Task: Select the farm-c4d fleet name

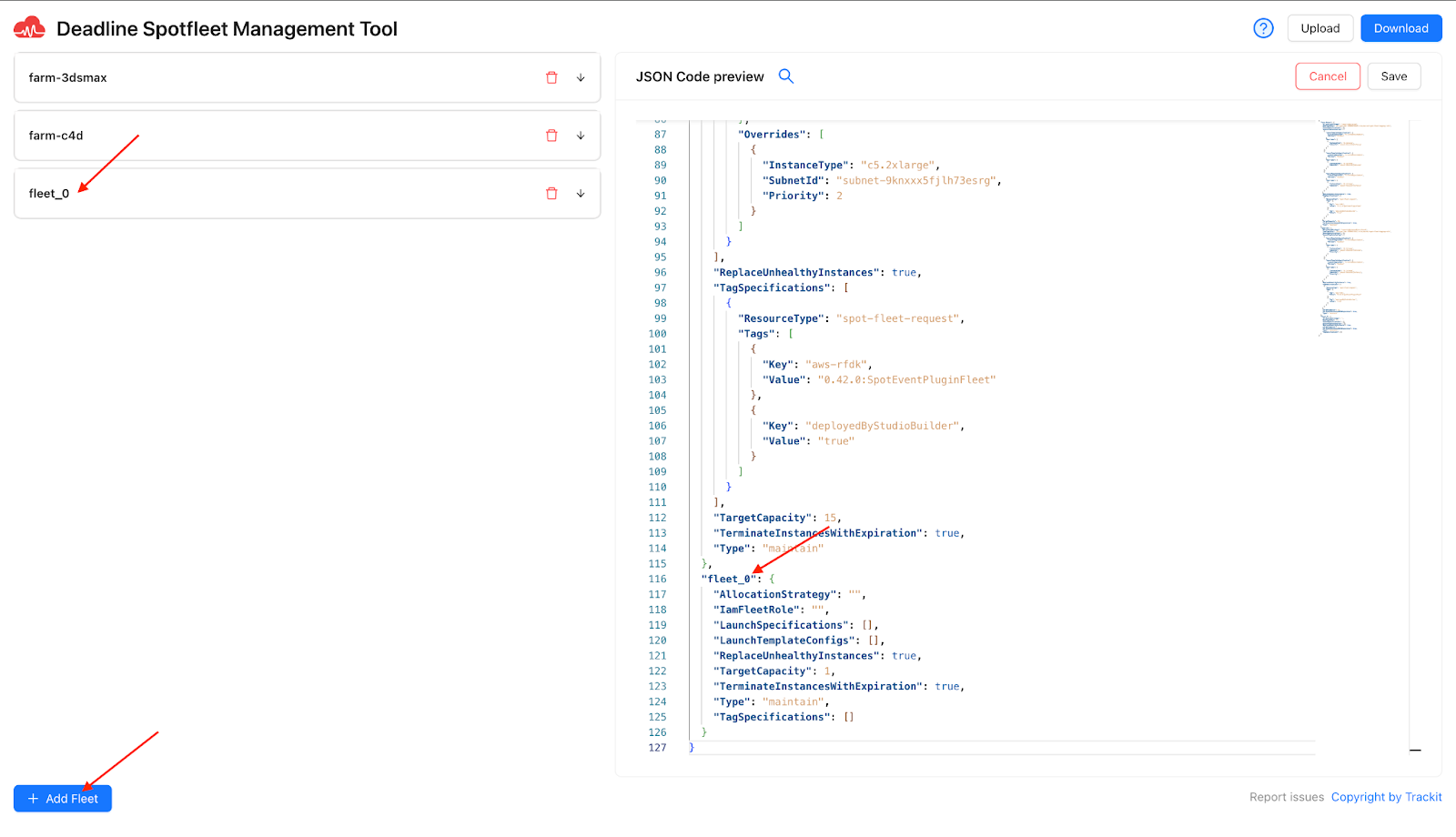Action: (x=56, y=136)
